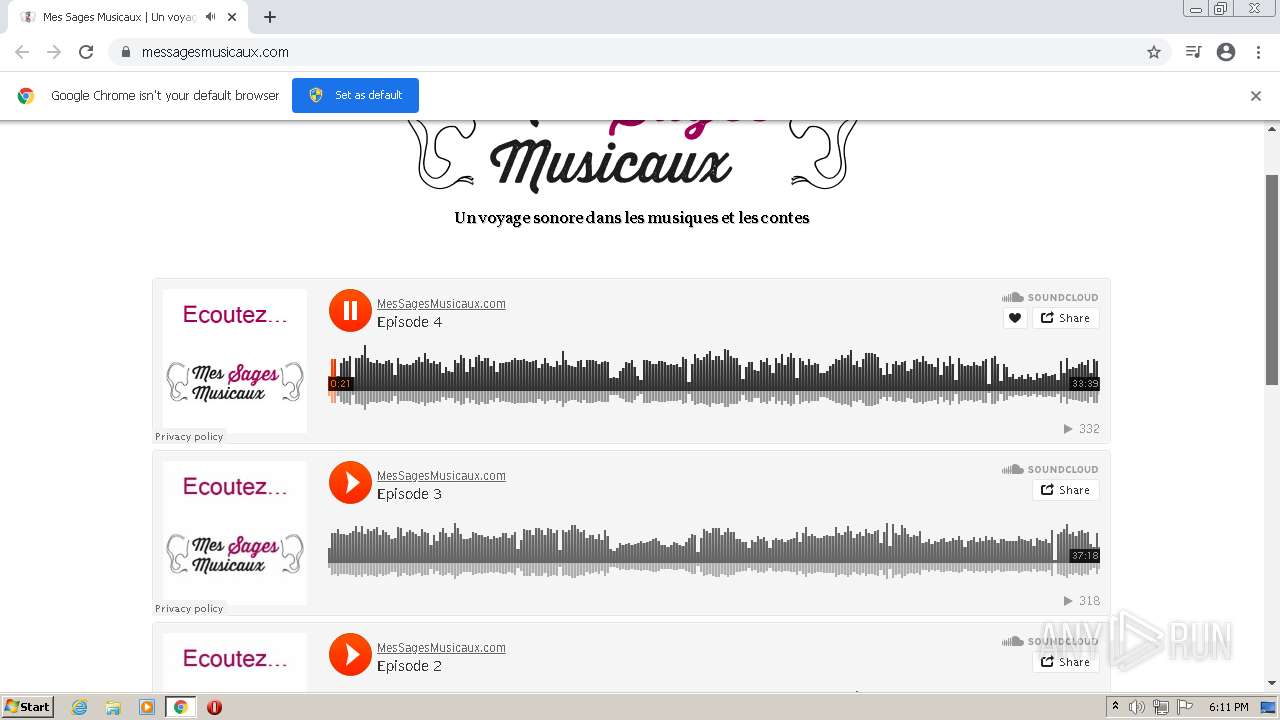Click the page vertical scrollbar
The width and height of the screenshot is (1280, 720).
click(x=1272, y=280)
